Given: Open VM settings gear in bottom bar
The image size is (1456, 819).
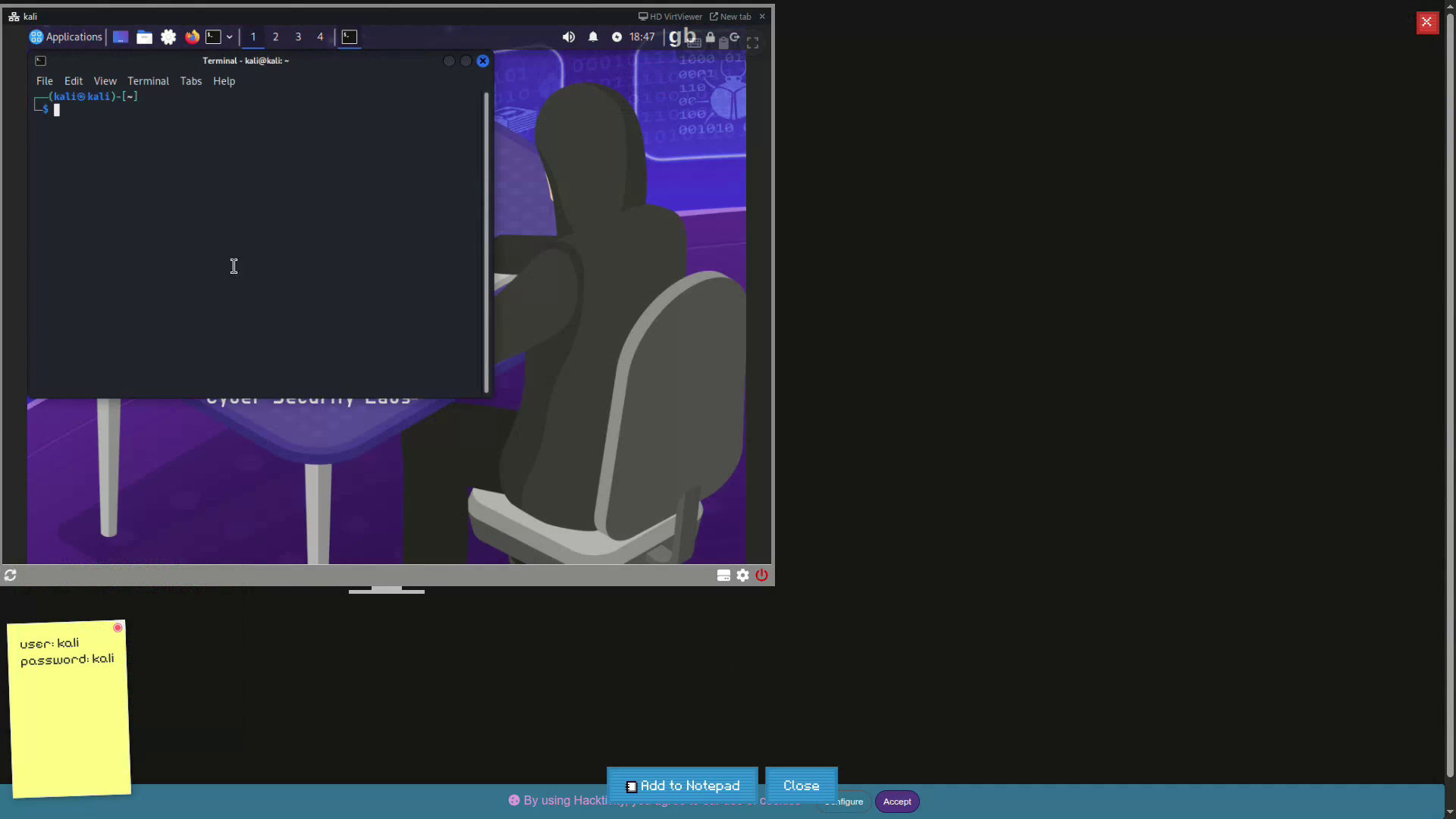Looking at the screenshot, I should click(x=743, y=576).
